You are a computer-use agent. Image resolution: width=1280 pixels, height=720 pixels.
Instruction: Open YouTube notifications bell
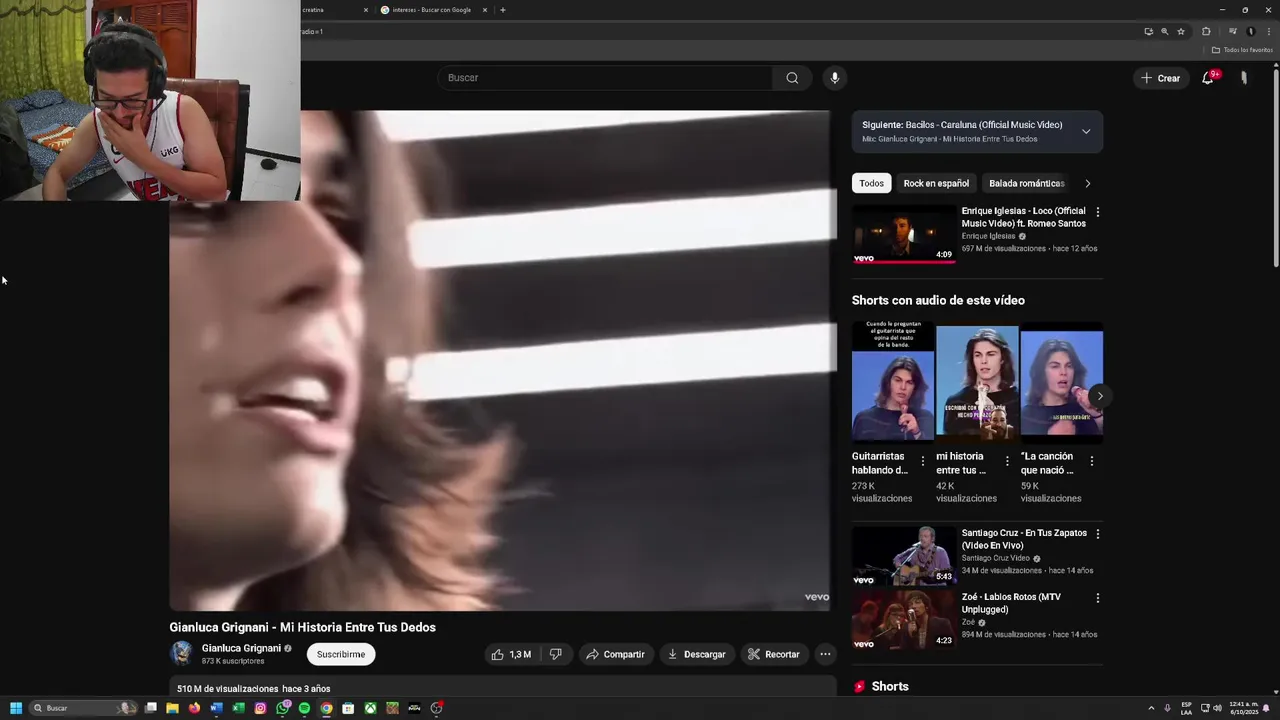pos(1208,78)
